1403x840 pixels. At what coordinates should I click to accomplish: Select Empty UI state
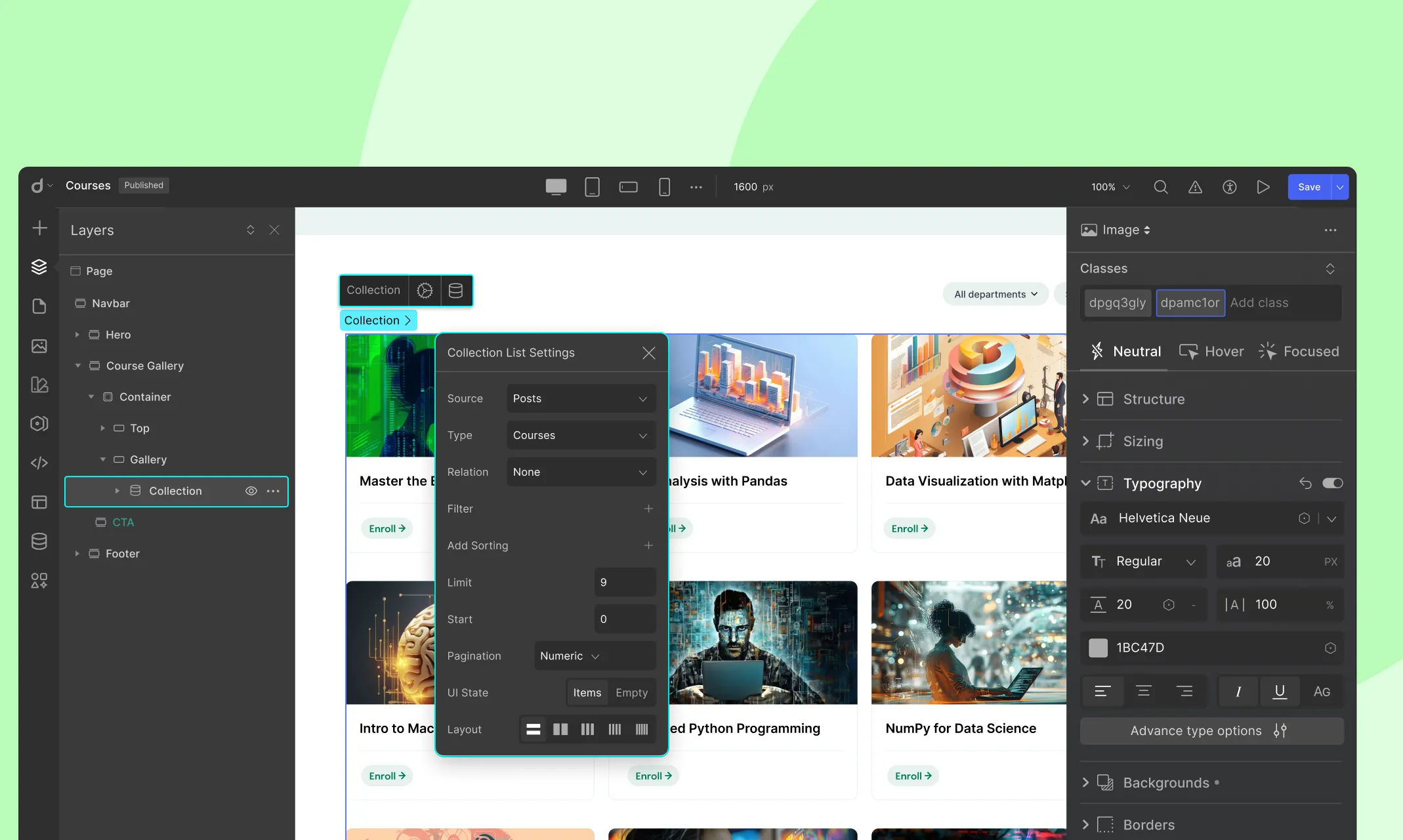[x=631, y=692]
